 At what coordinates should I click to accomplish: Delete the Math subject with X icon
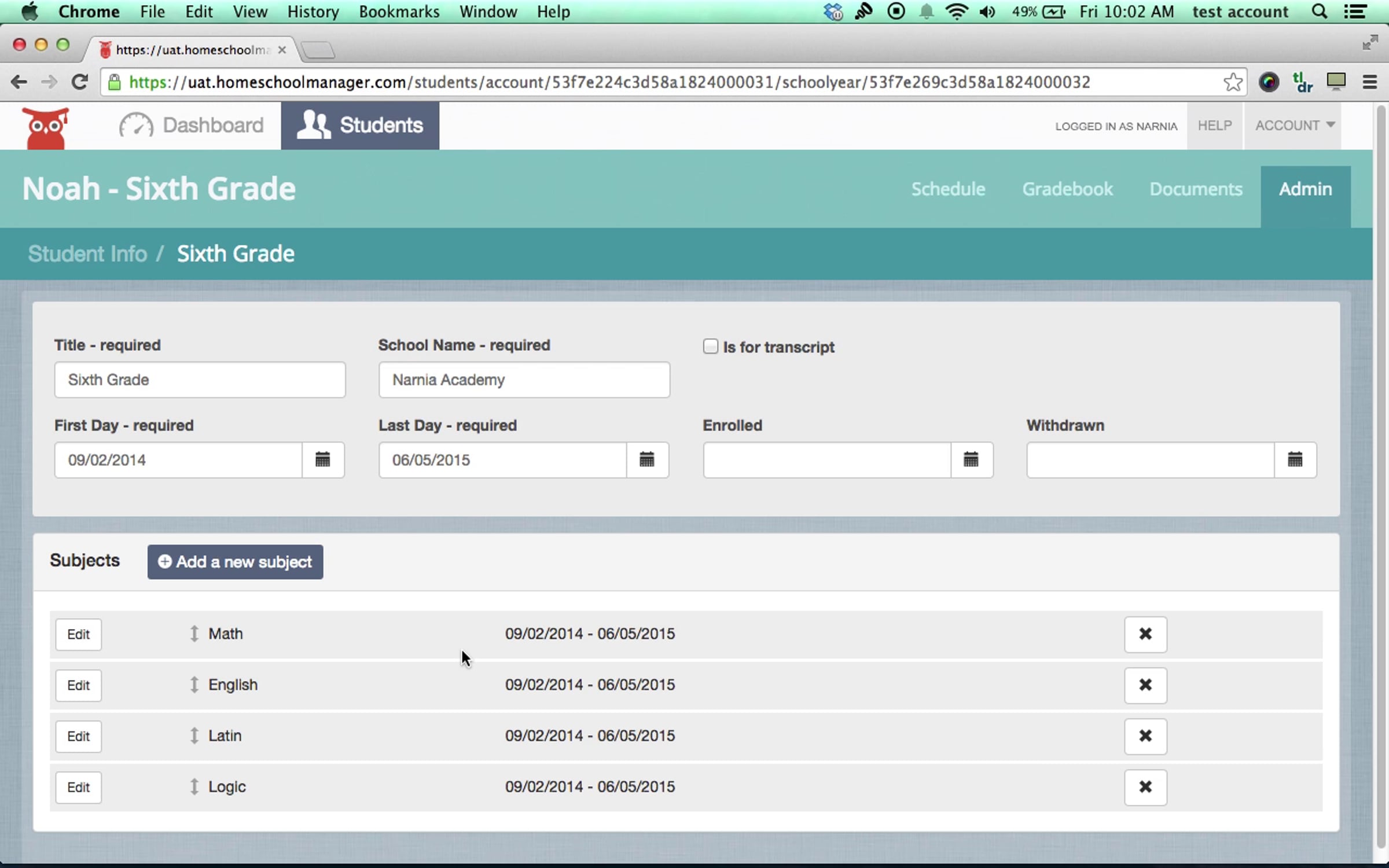[1145, 634]
